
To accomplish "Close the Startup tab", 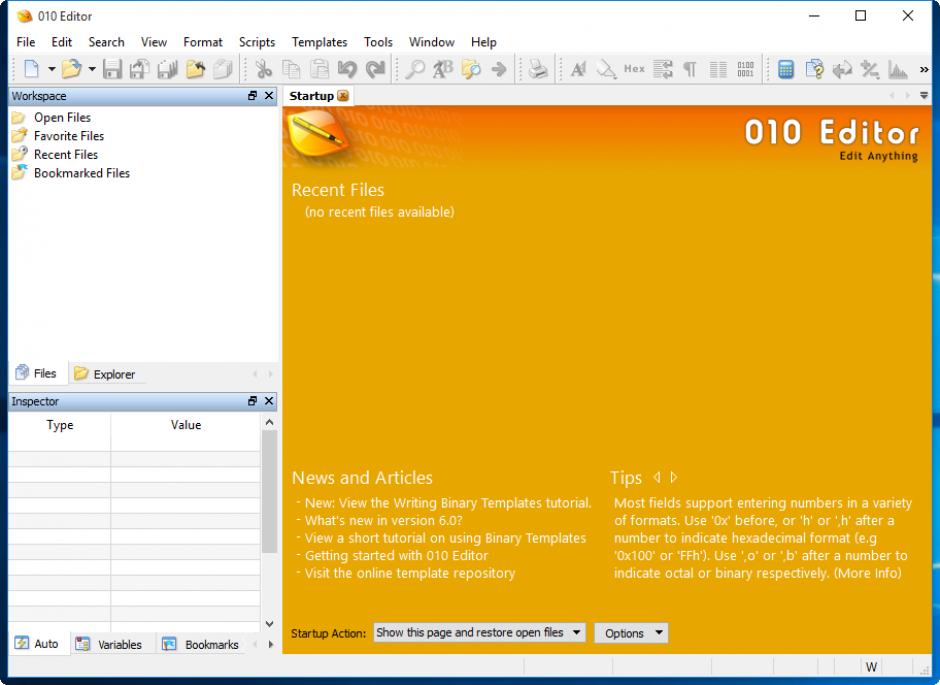I will click(342, 96).
